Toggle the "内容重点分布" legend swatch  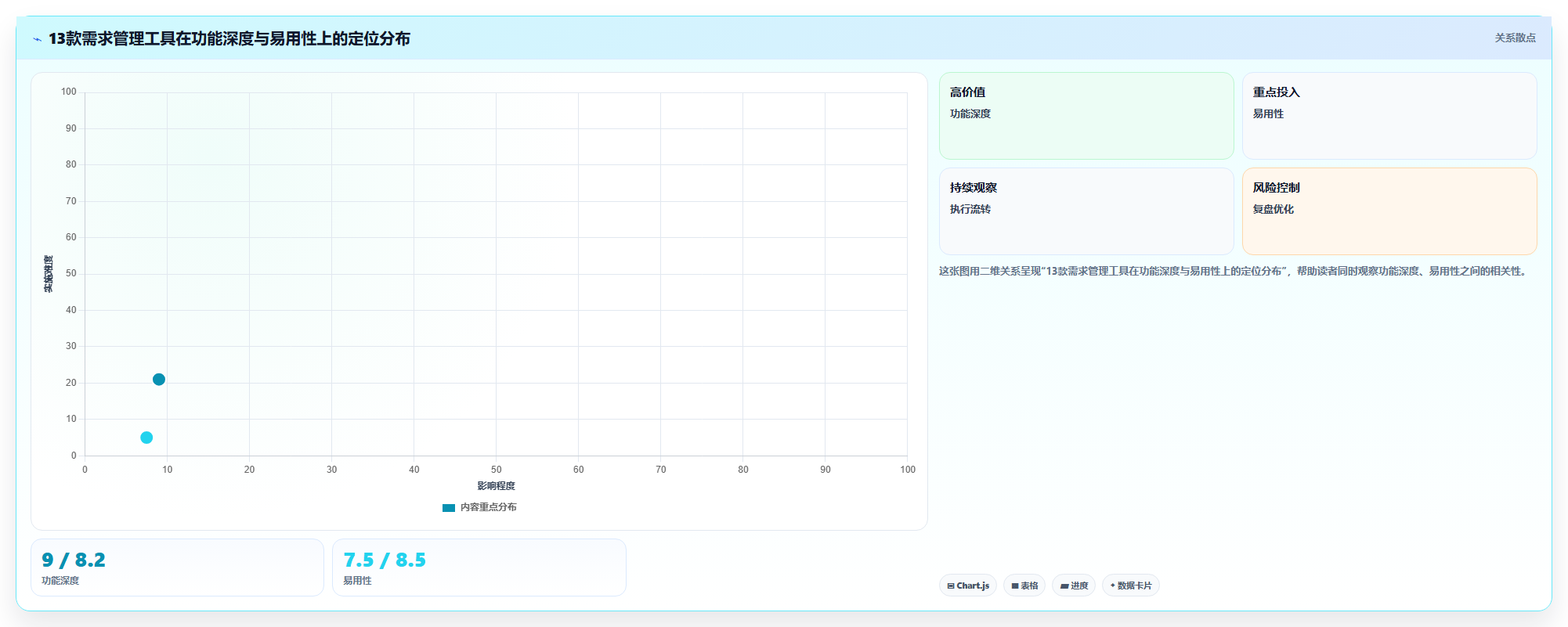pos(449,507)
